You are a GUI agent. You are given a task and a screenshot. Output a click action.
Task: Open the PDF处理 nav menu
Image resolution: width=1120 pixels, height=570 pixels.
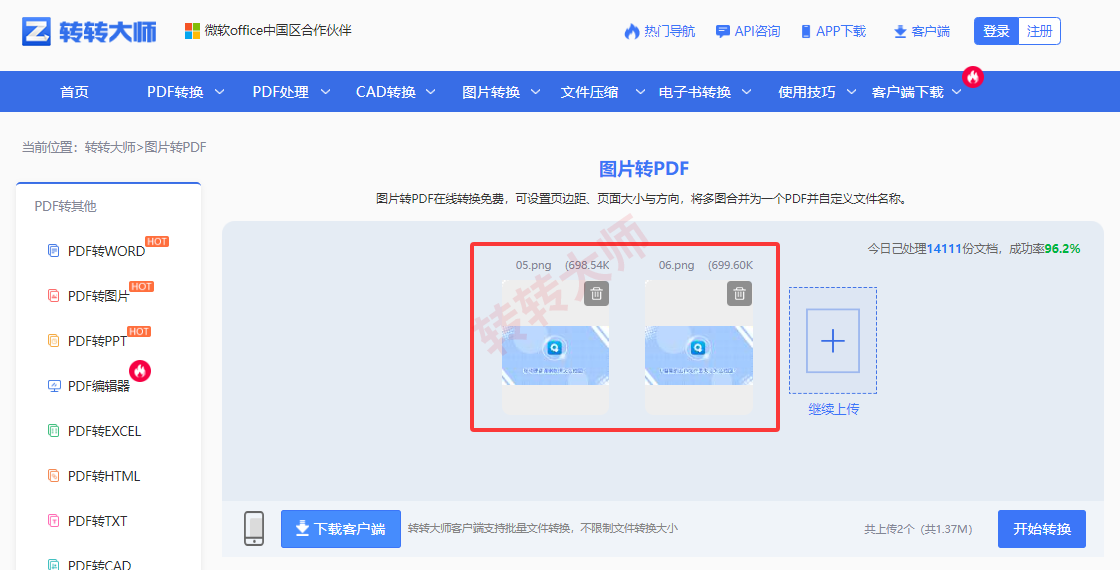(x=281, y=91)
